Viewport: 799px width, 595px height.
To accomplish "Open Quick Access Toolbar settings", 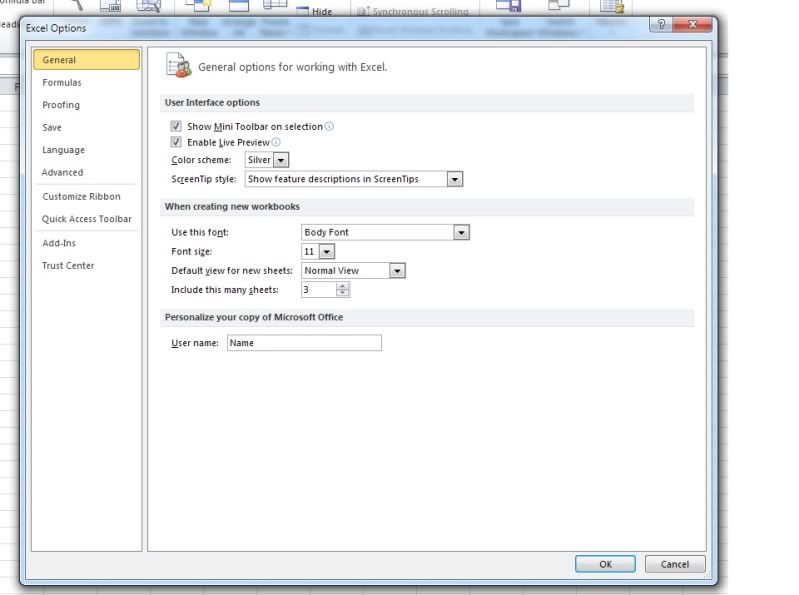I will (x=86, y=219).
